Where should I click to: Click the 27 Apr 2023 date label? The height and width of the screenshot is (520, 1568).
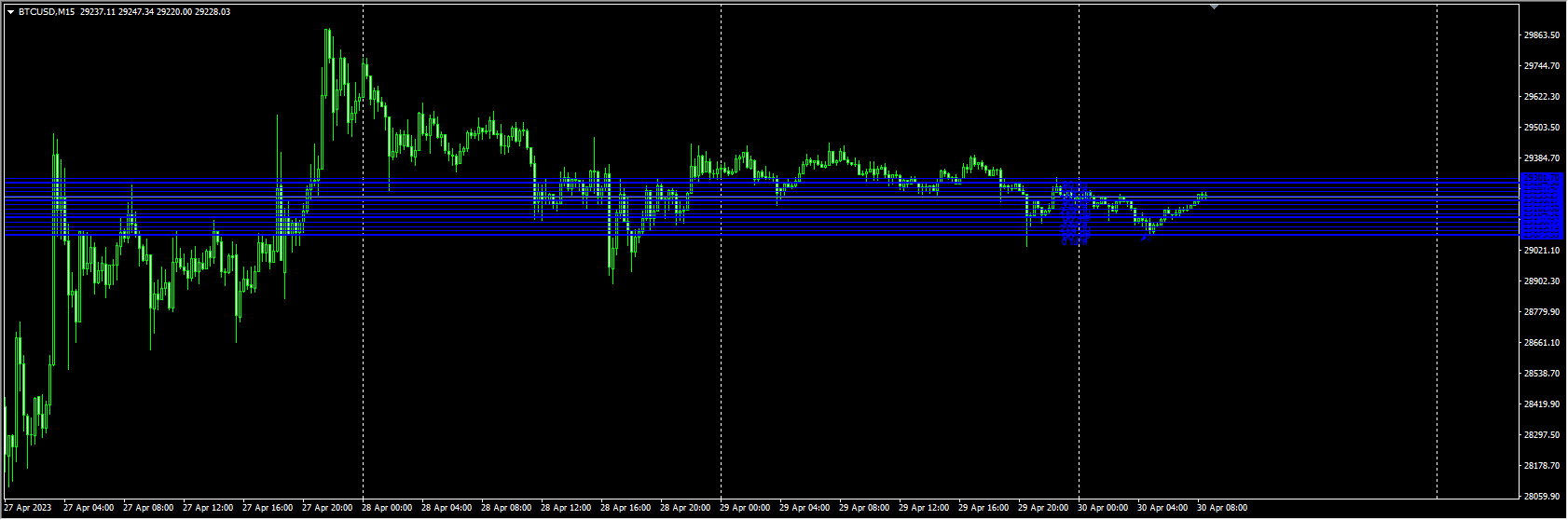click(x=28, y=508)
